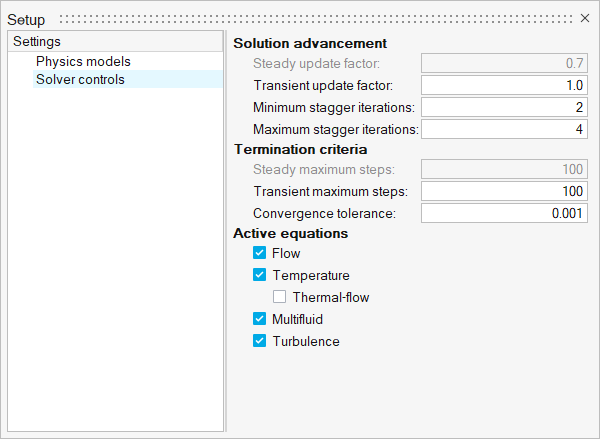
Task: Select Settings in the tree
Action: (x=37, y=42)
